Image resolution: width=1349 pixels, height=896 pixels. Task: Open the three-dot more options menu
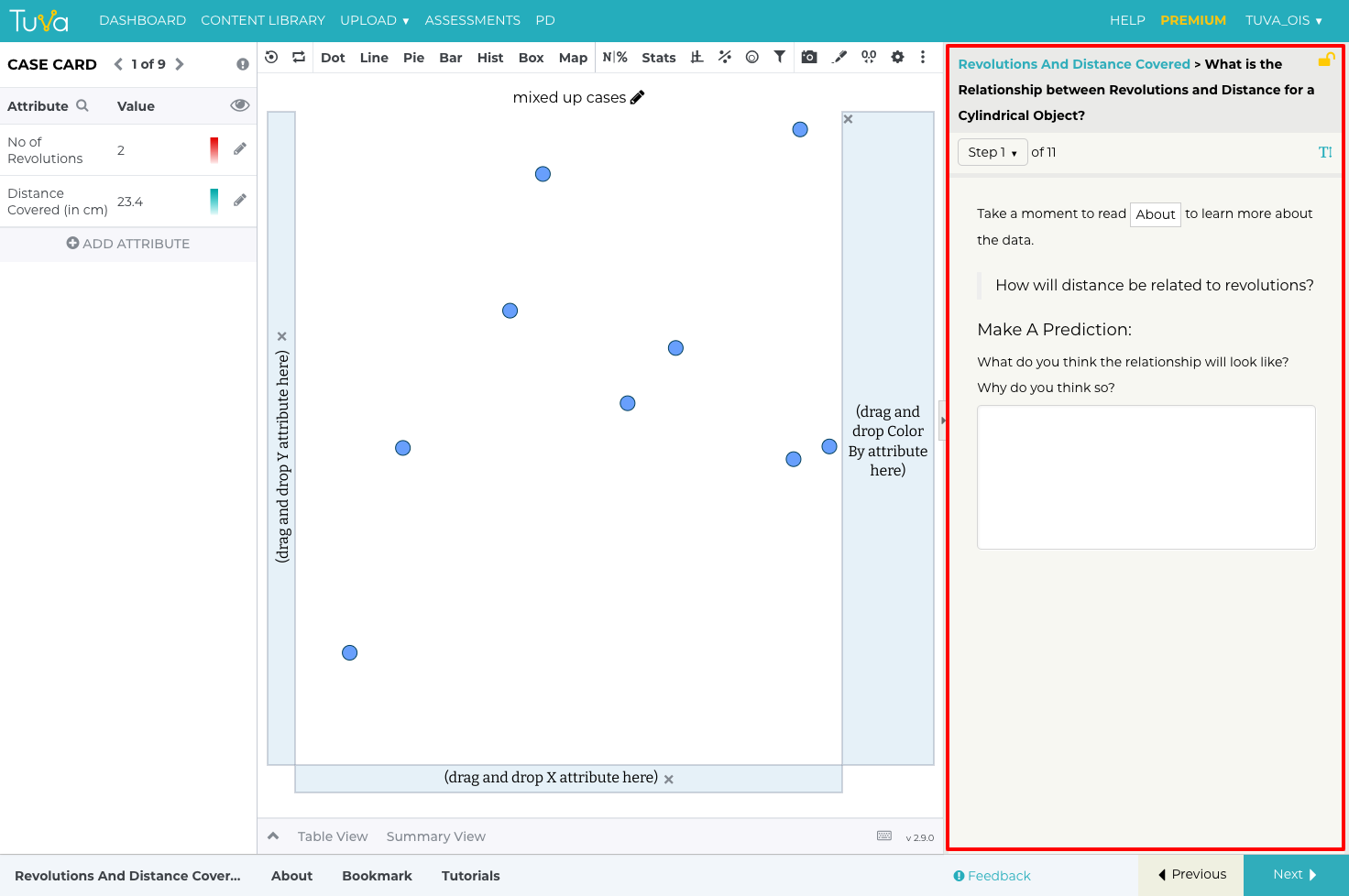923,57
